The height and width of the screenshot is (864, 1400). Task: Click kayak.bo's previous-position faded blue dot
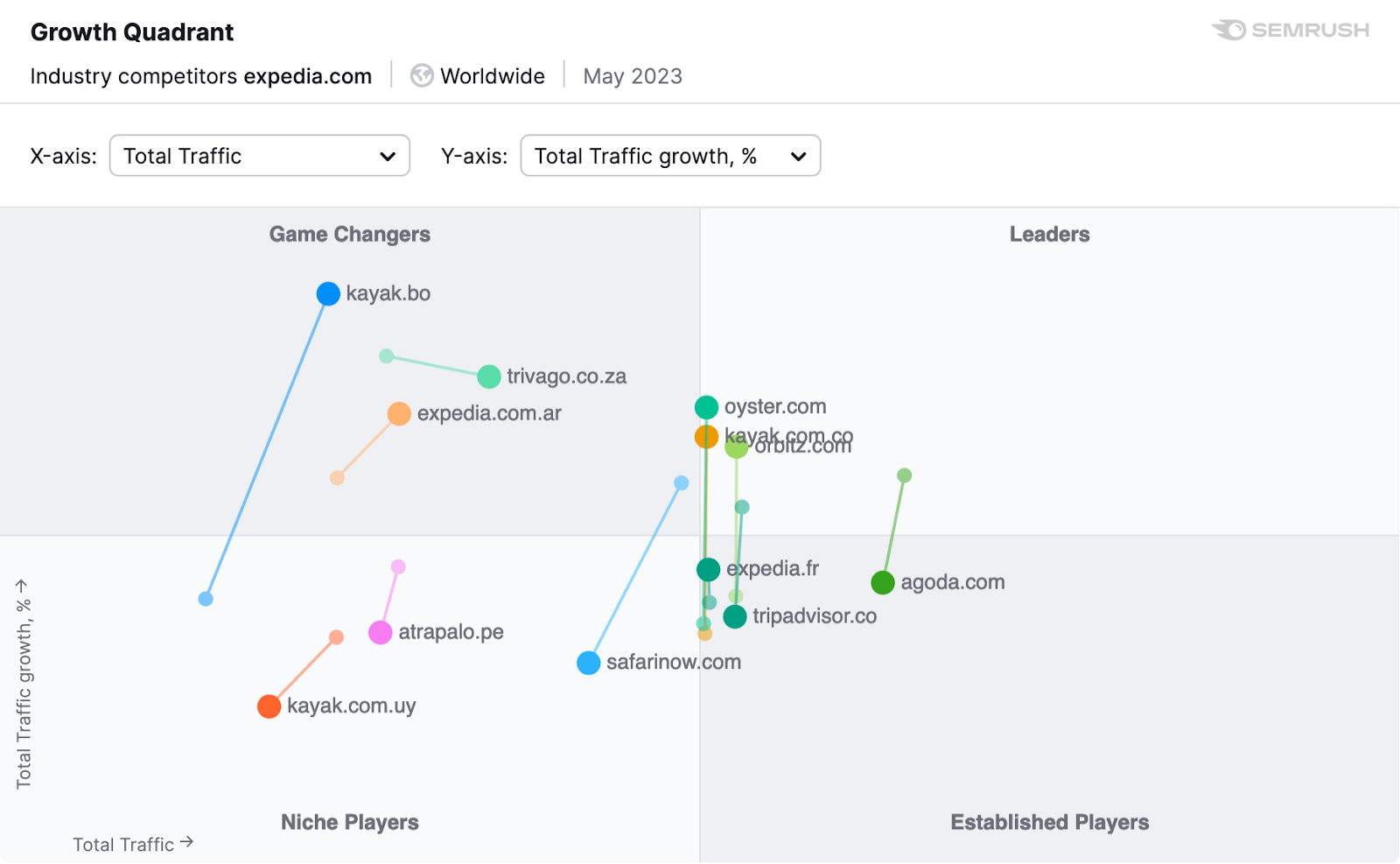[x=206, y=599]
